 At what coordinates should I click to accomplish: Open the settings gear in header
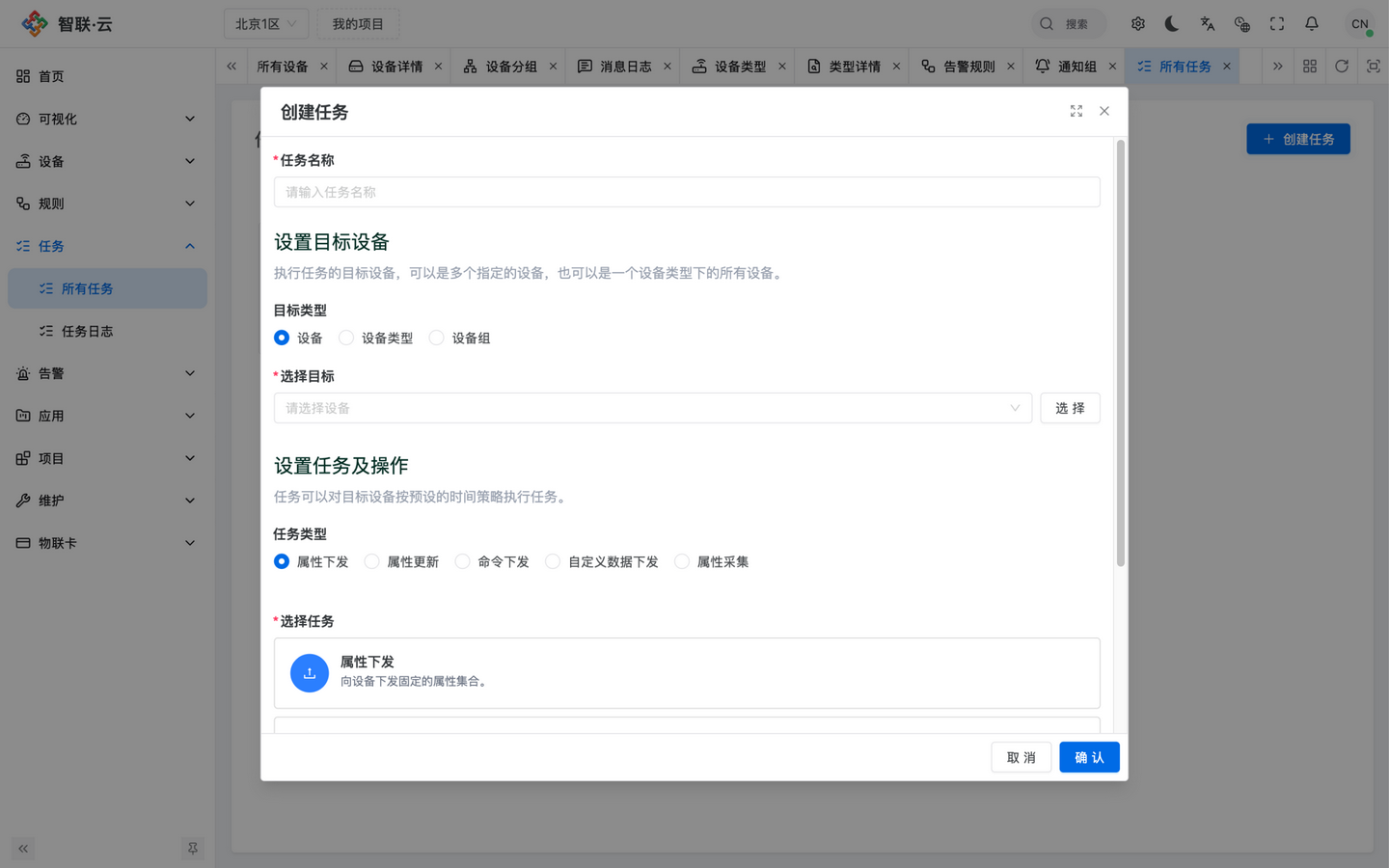1138,24
